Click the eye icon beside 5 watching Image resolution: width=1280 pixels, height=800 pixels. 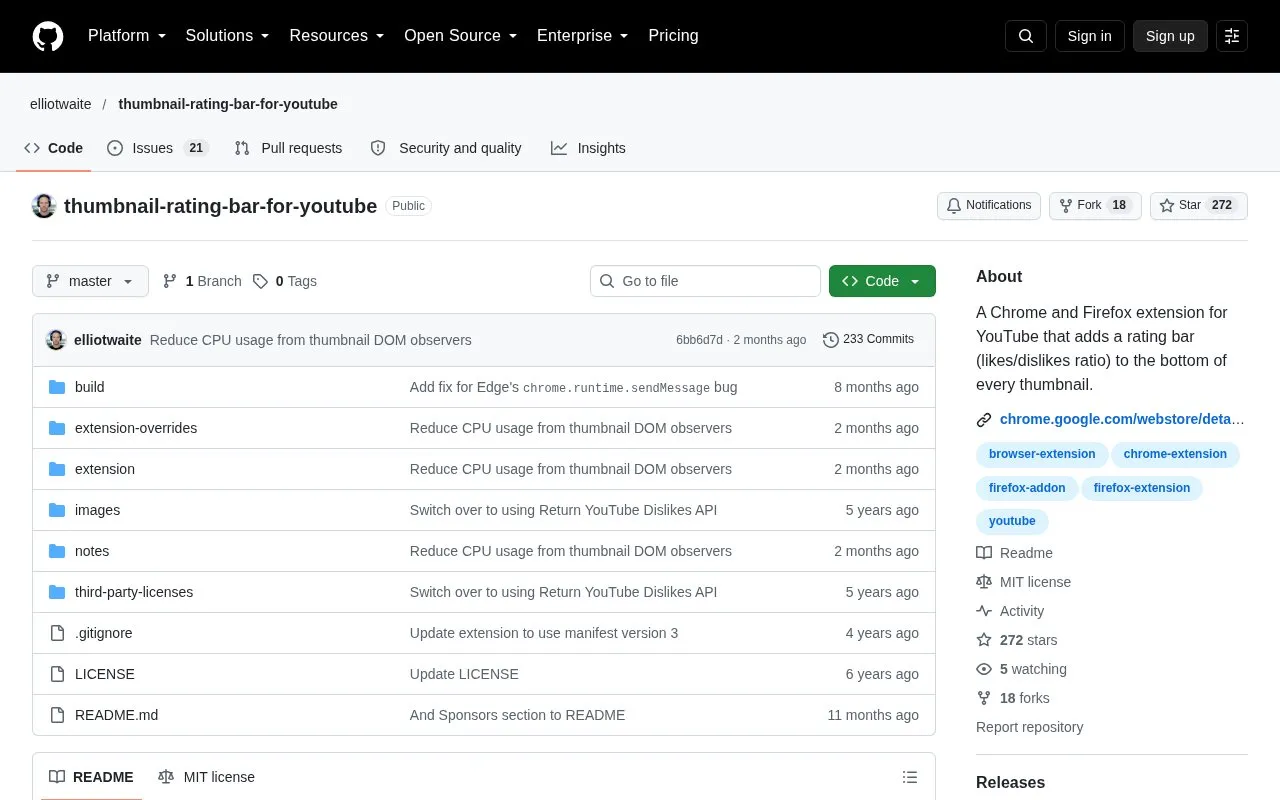click(x=984, y=669)
